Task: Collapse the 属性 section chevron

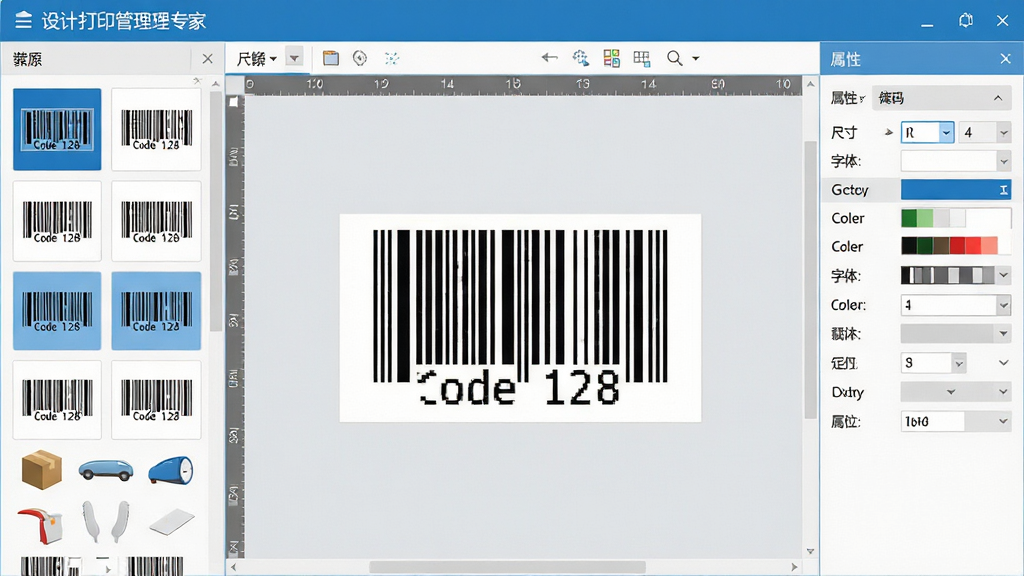Action: tap(998, 98)
